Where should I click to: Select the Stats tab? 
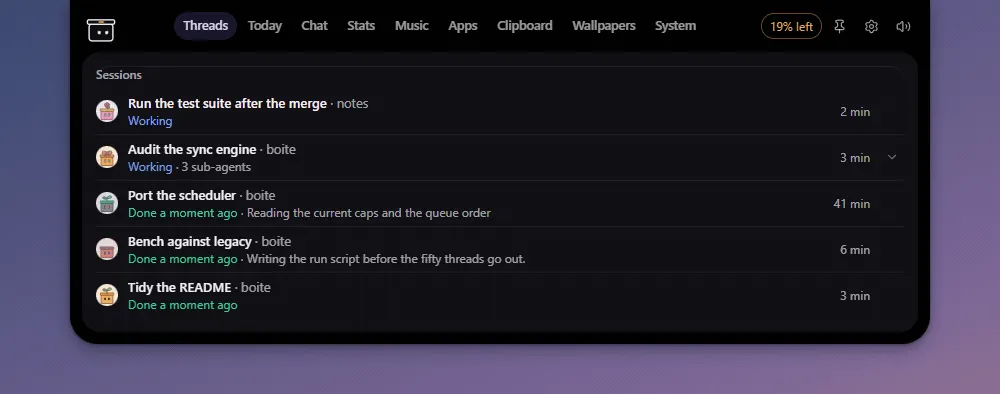pyautogui.click(x=361, y=26)
